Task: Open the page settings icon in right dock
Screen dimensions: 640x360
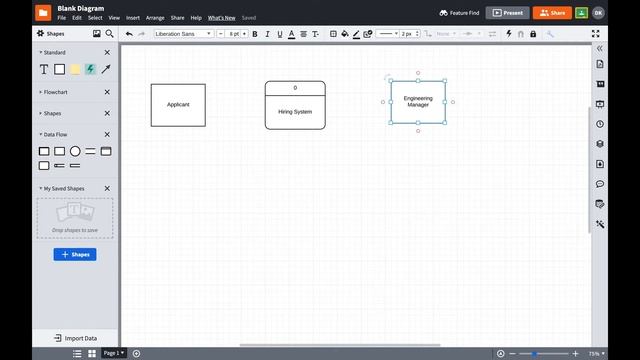Action: [600, 64]
